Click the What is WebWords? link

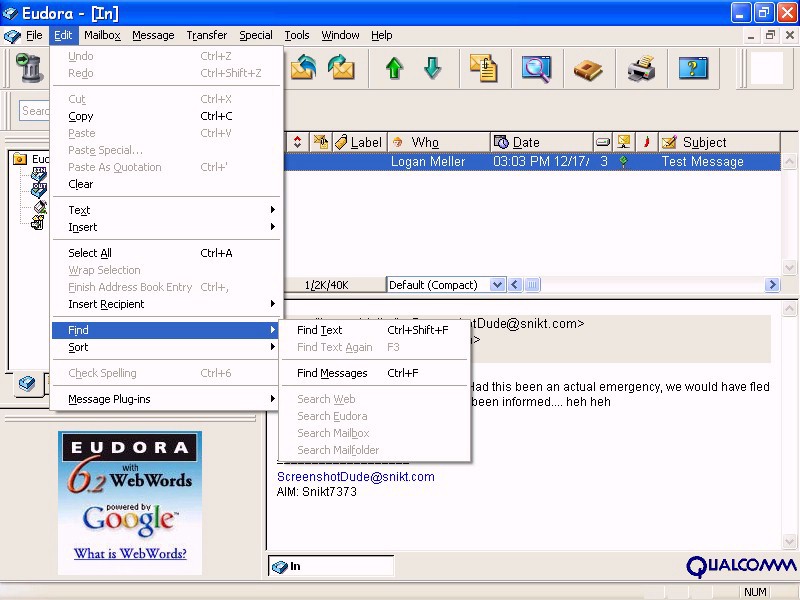(130, 554)
